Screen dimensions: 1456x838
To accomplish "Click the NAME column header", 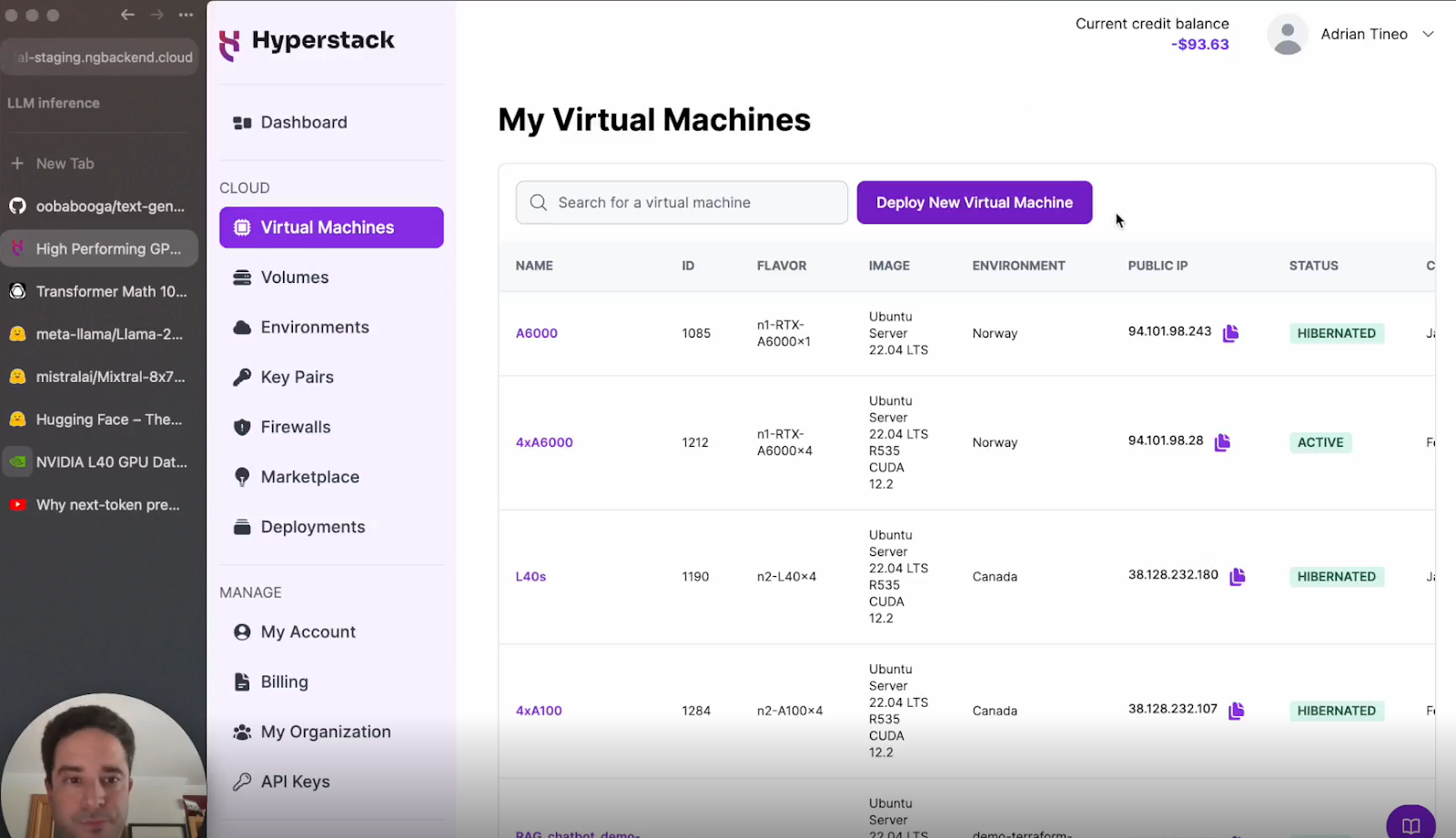I will coord(534,266).
